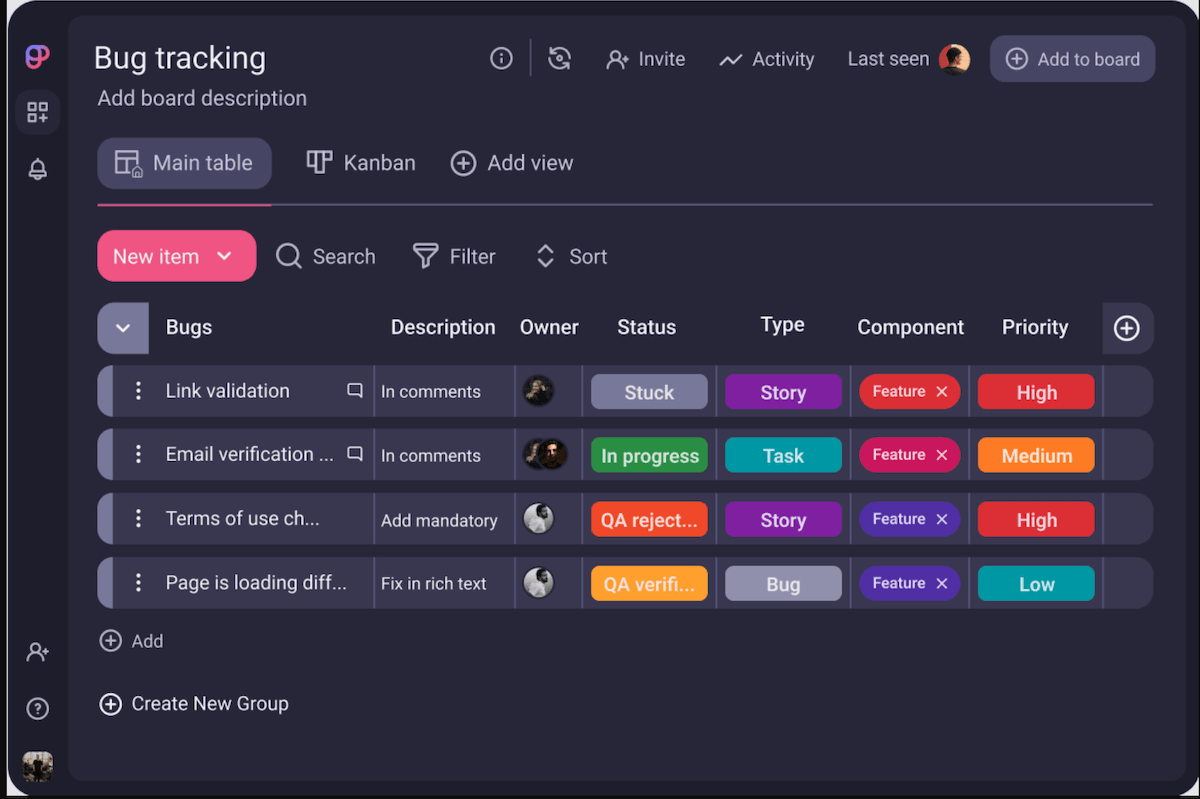The height and width of the screenshot is (799, 1200).
Task: Open comments on Link validation row
Action: (x=354, y=391)
